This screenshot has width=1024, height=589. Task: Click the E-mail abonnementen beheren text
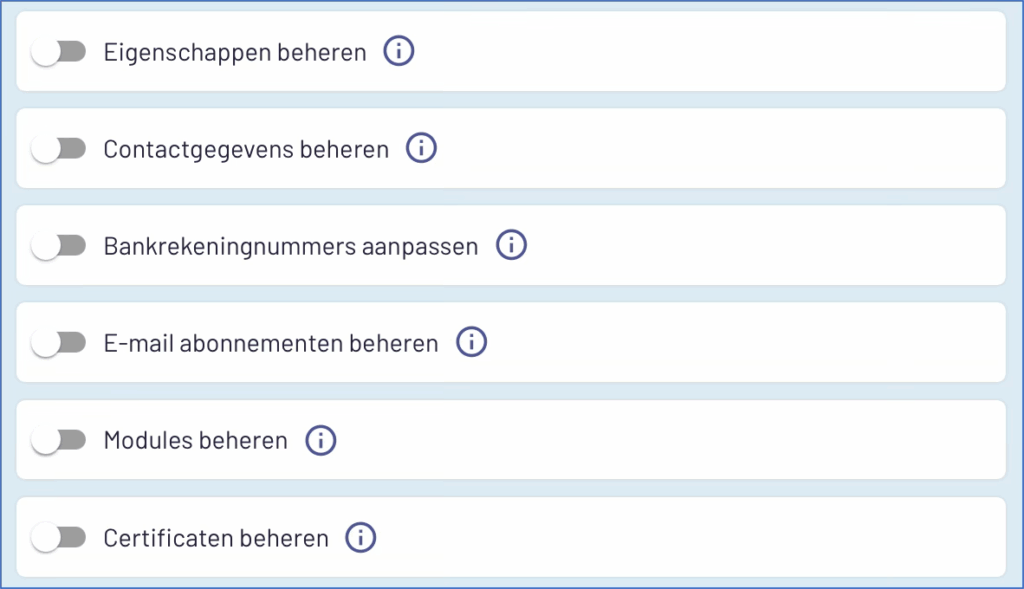(271, 344)
